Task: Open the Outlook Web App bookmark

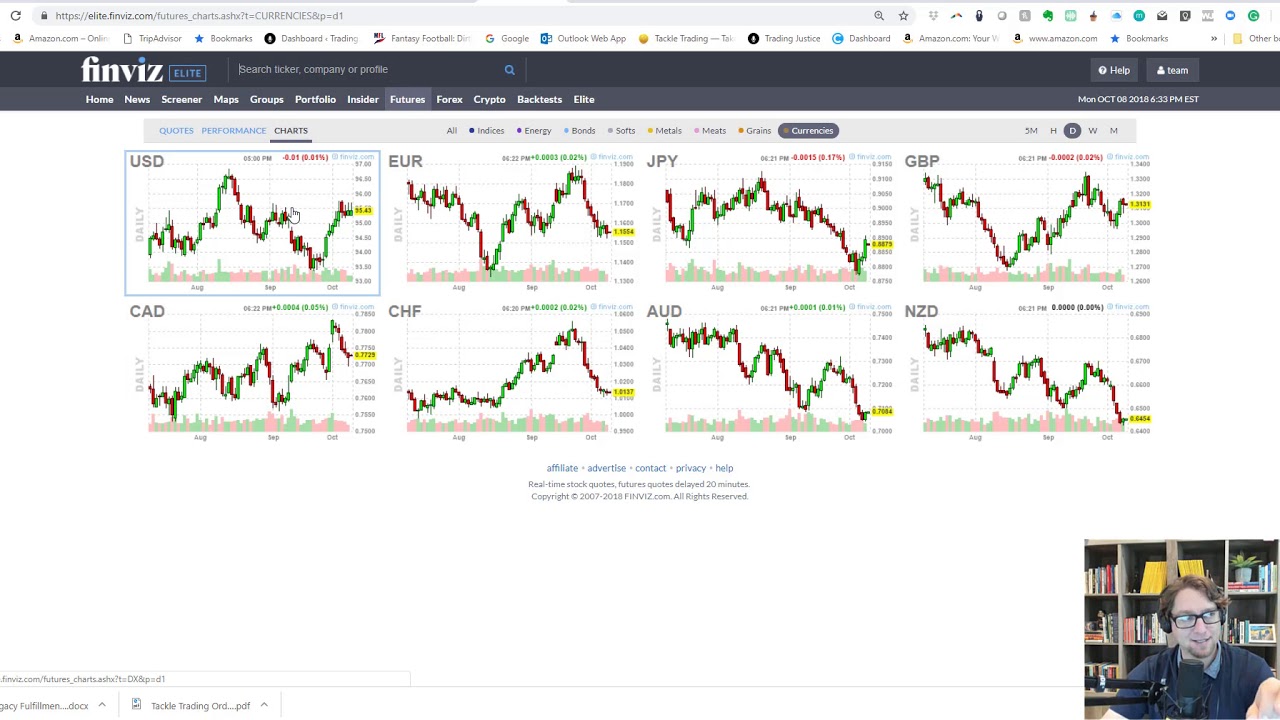Action: pos(583,38)
